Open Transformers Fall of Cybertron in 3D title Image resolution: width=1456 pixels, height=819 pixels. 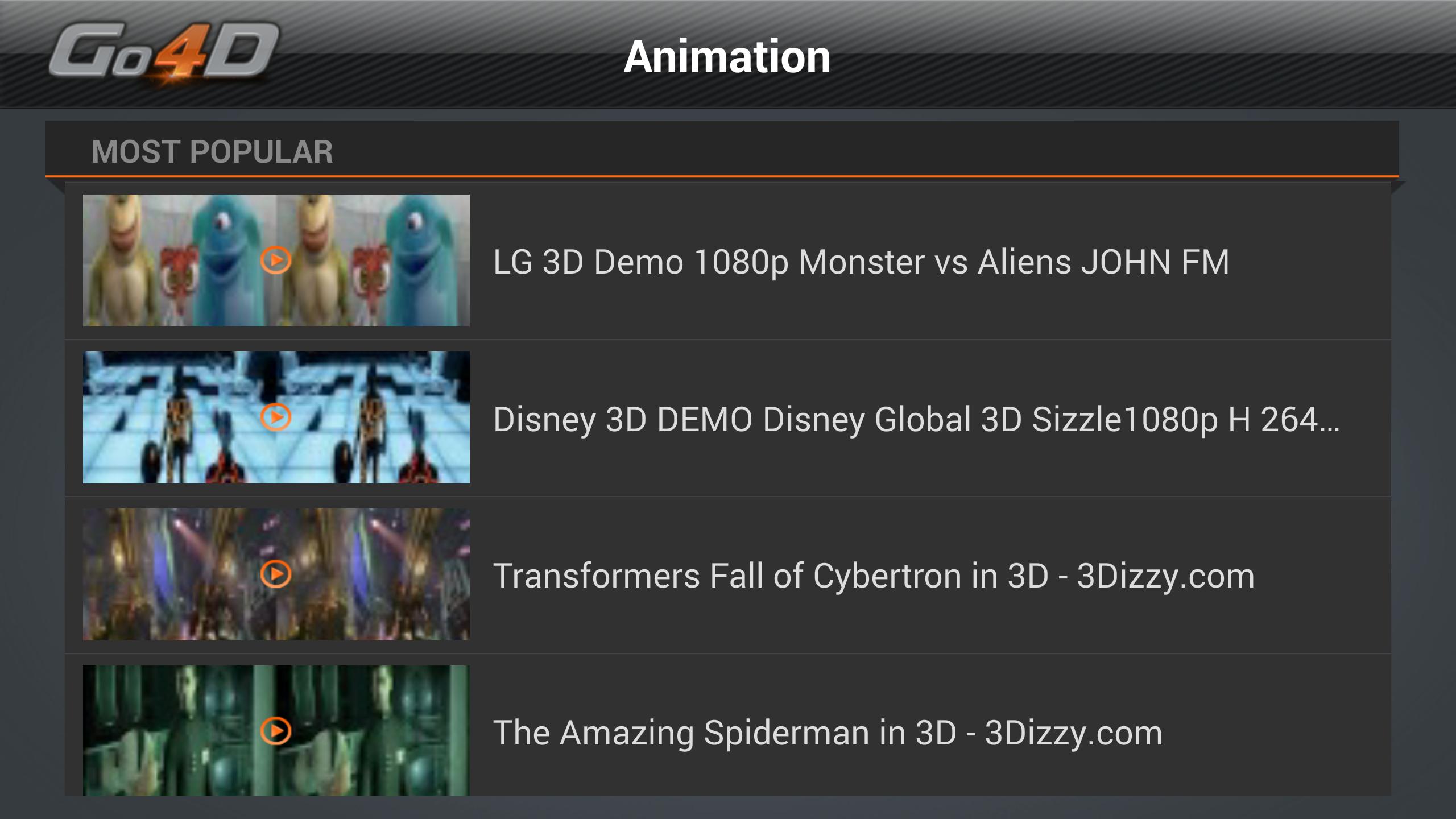coord(874,576)
